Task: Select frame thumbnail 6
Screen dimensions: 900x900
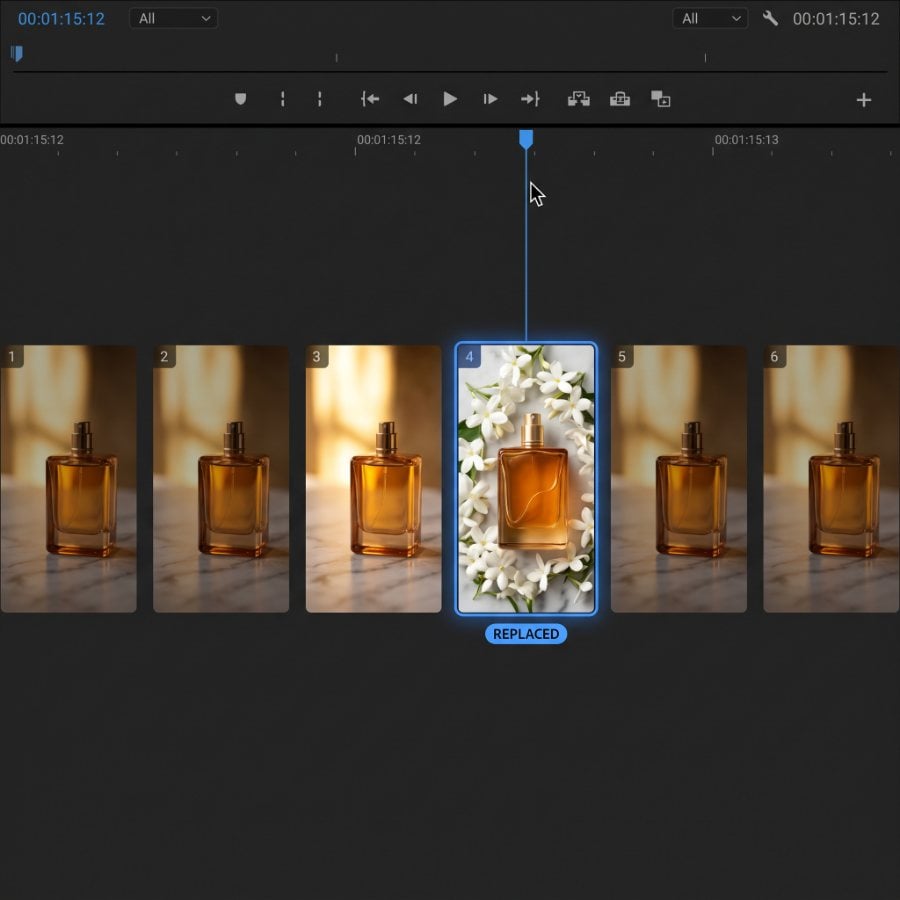Action: point(831,479)
